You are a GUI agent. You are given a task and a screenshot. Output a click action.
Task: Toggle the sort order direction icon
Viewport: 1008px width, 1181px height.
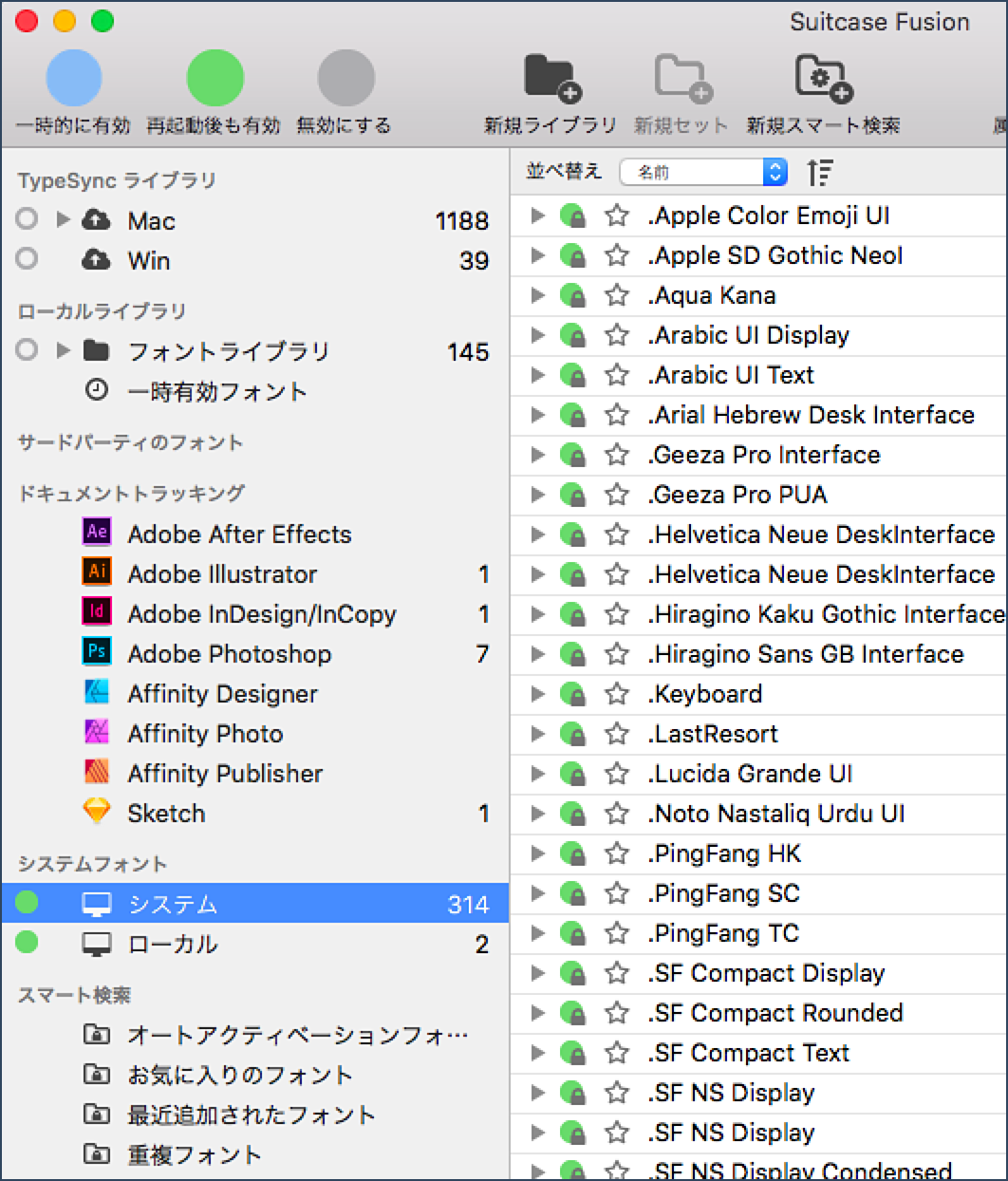coord(820,172)
